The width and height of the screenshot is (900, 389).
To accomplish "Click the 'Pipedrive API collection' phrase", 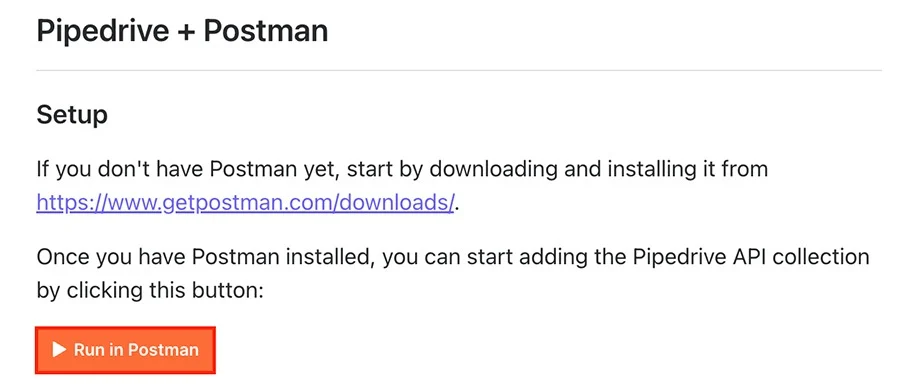I will pyautogui.click(x=751, y=257).
